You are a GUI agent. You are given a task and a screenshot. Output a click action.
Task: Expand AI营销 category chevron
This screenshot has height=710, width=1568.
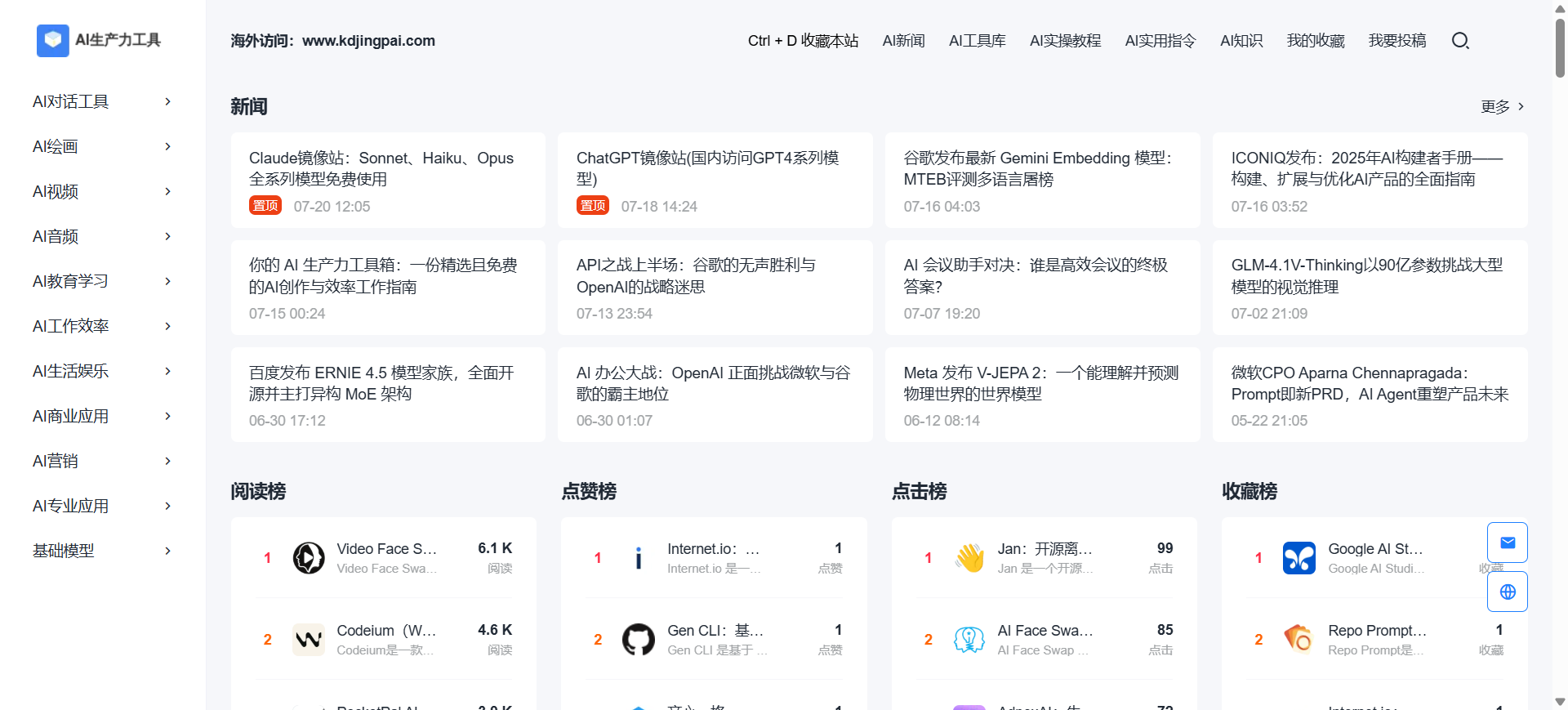pyautogui.click(x=168, y=461)
